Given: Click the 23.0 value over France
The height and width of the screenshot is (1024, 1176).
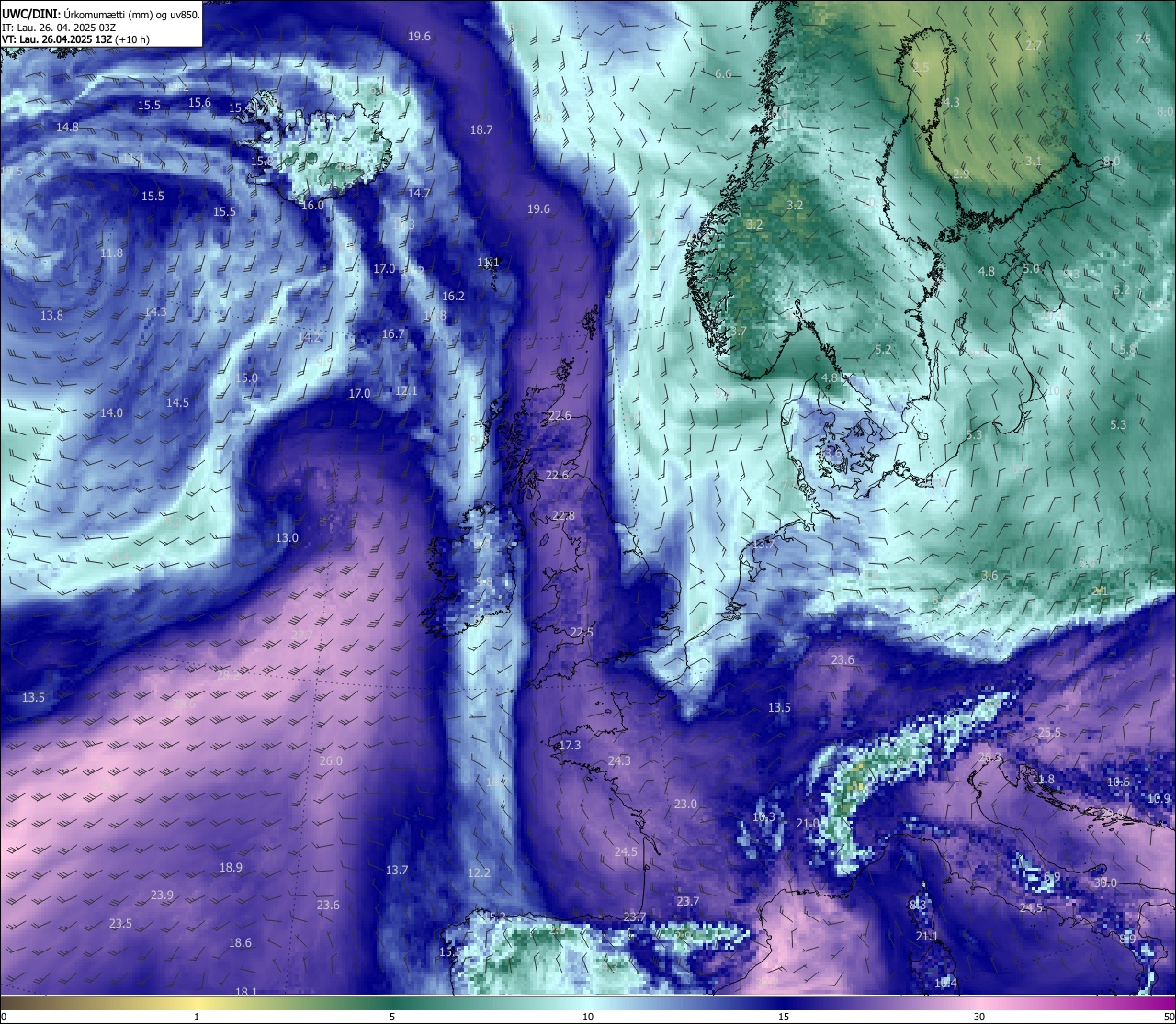Looking at the screenshot, I should 685,805.
